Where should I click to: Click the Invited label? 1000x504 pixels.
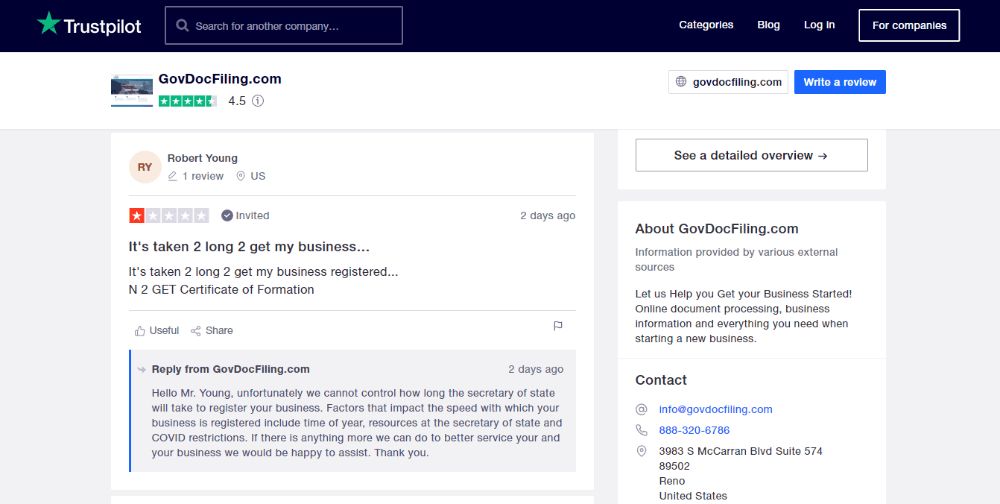pos(253,216)
